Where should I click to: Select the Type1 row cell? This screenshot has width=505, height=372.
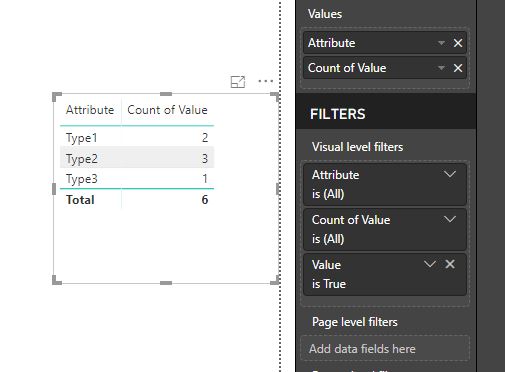pos(82,138)
